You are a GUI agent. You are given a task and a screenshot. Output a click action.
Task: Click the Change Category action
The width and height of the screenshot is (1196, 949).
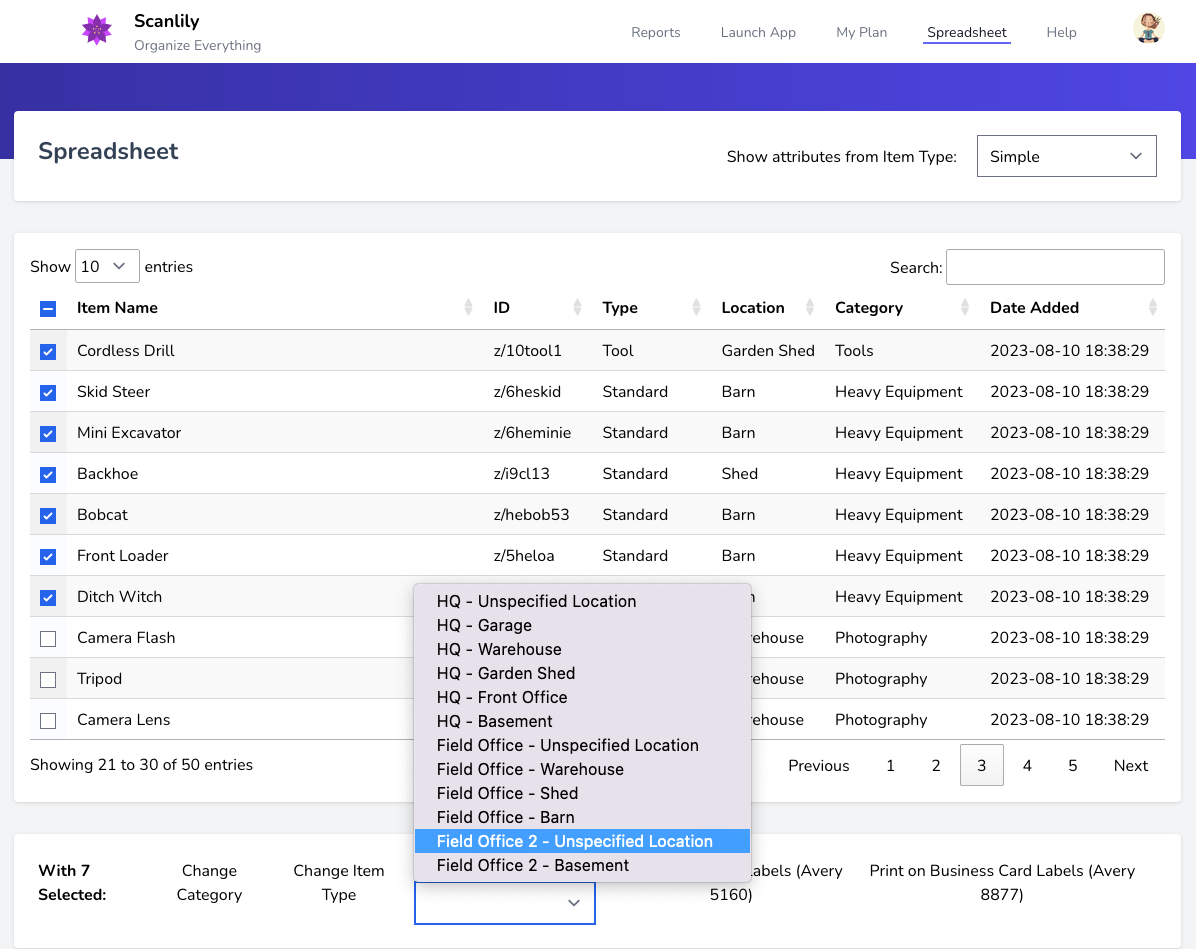tap(209, 883)
